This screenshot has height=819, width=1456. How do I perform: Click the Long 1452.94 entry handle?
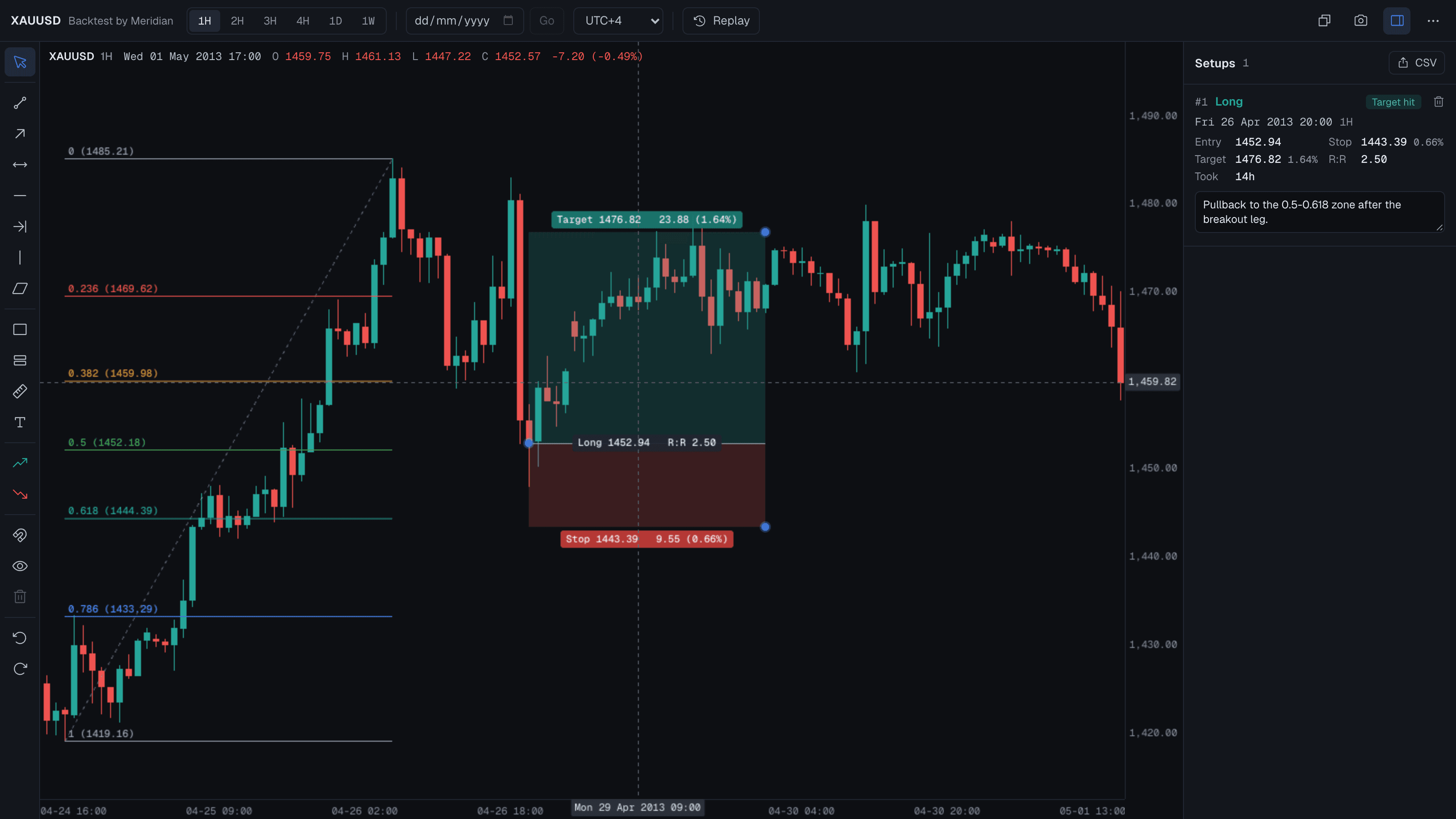[528, 443]
